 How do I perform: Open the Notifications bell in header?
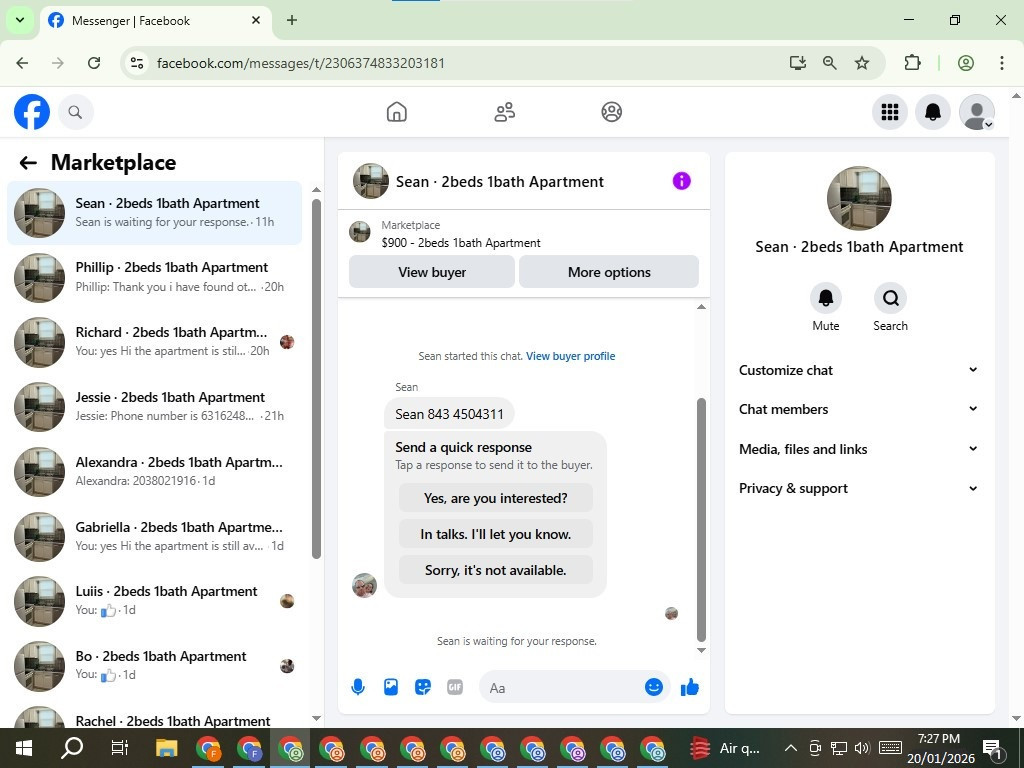(933, 112)
